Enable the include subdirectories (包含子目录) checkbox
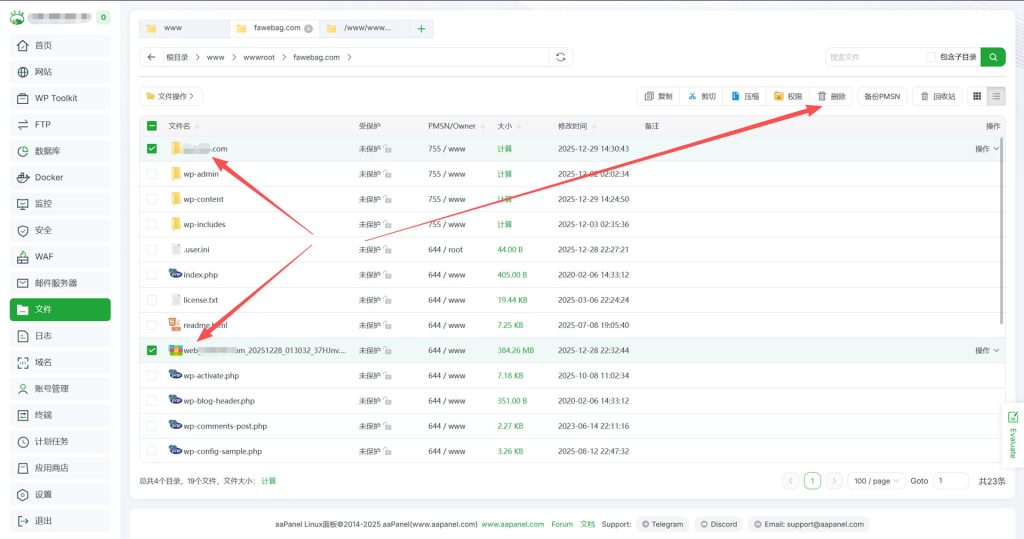The image size is (1024, 539). click(x=931, y=57)
